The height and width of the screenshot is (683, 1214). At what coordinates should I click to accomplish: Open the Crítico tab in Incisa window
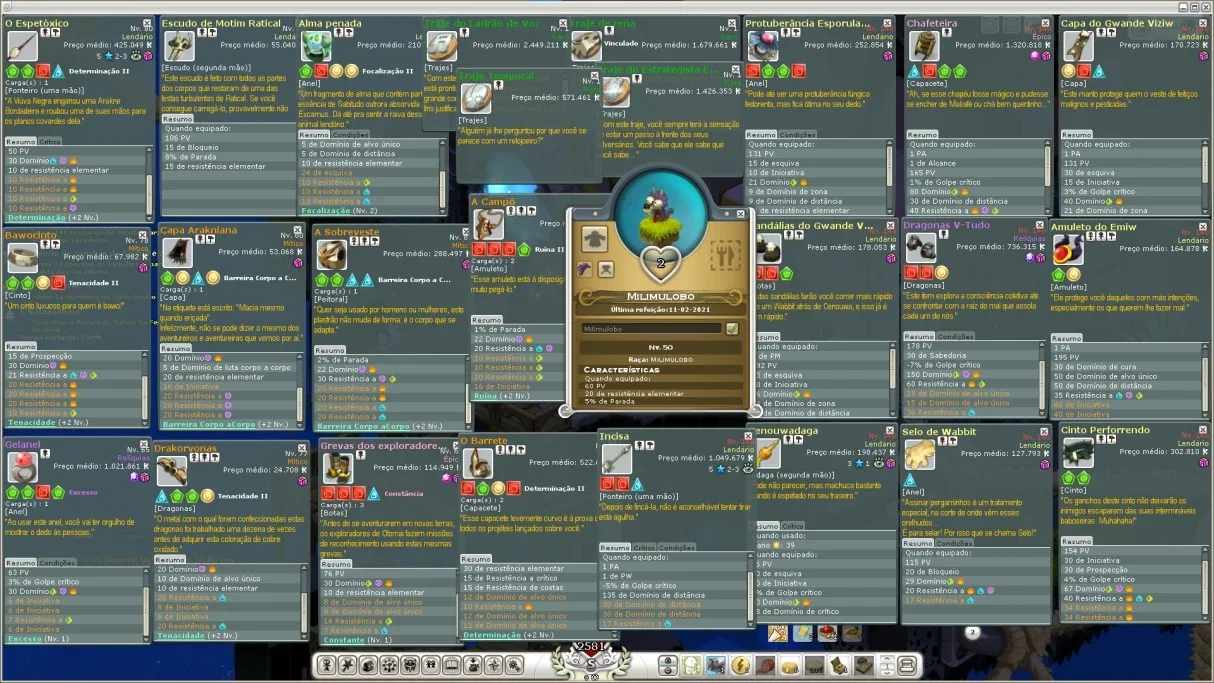point(644,548)
